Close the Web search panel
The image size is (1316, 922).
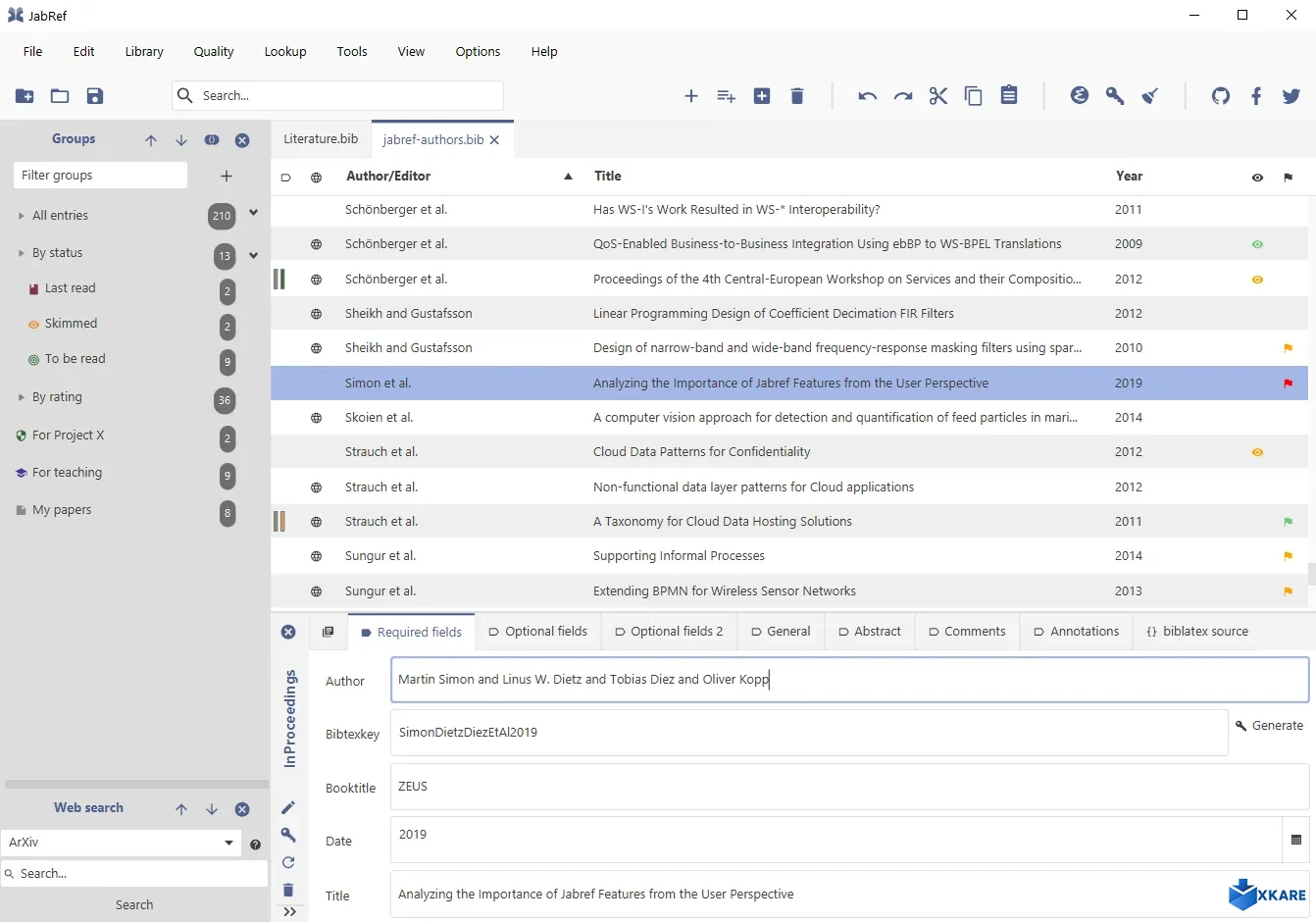242,809
